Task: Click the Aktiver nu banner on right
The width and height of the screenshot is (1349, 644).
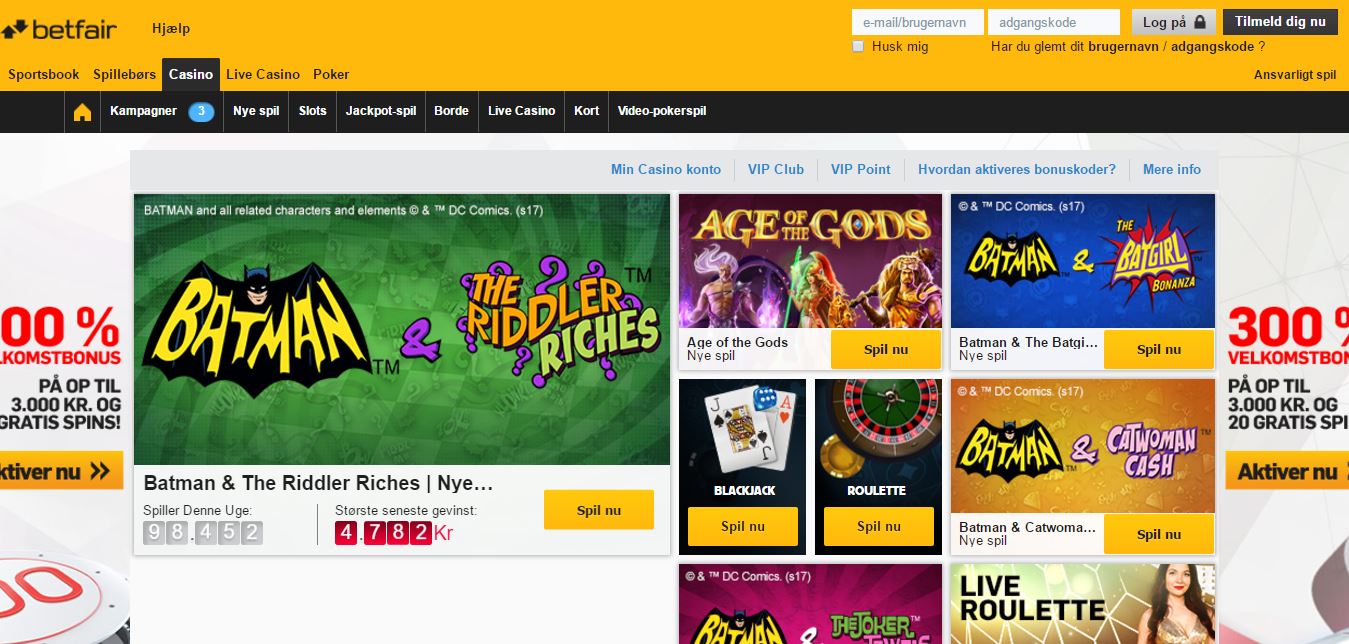Action: (1287, 471)
